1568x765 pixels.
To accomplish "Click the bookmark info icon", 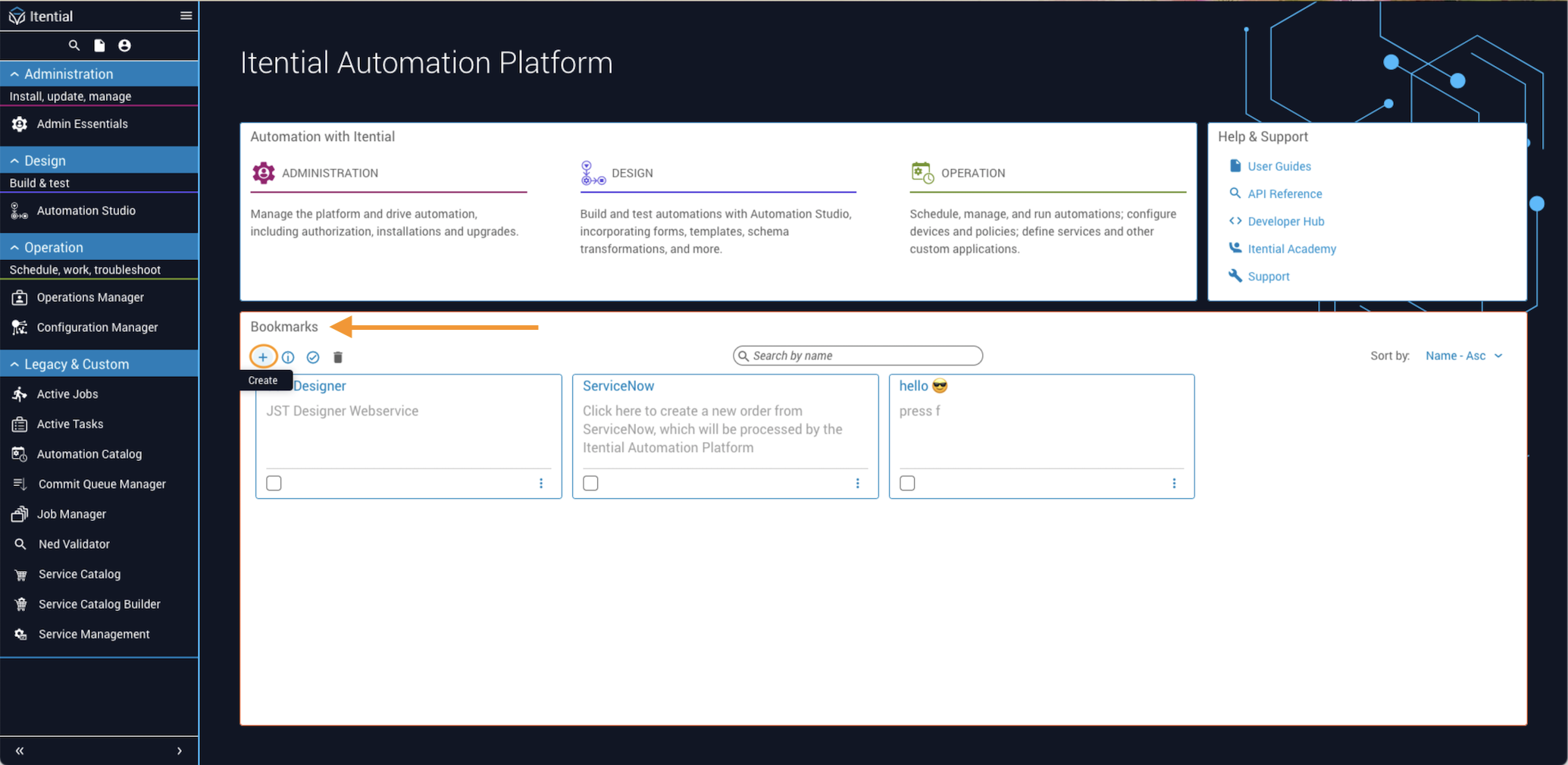I will click(x=288, y=357).
